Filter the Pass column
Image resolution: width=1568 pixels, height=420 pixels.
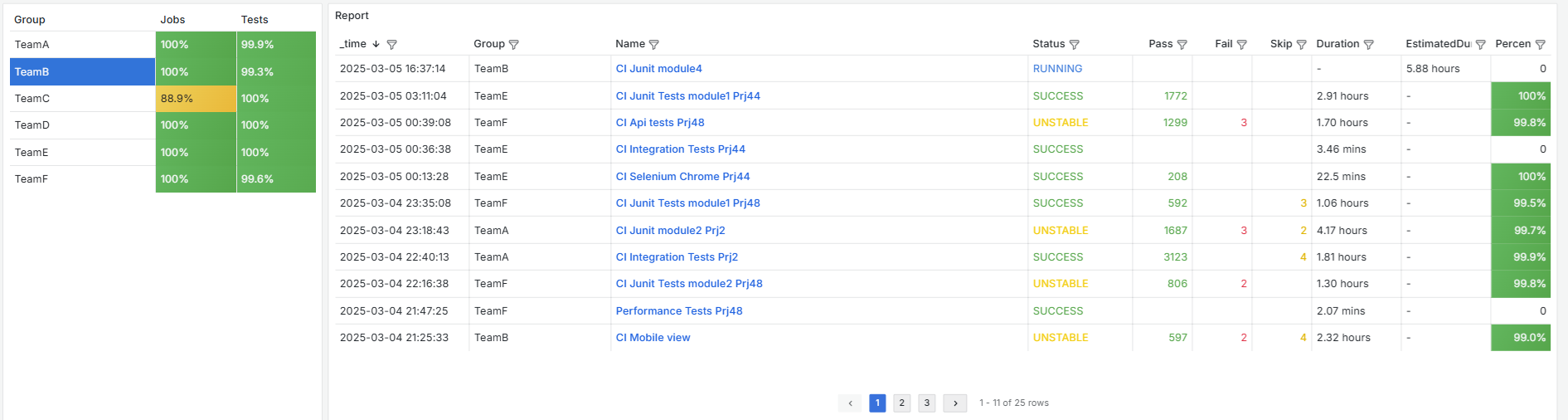[x=1182, y=45]
